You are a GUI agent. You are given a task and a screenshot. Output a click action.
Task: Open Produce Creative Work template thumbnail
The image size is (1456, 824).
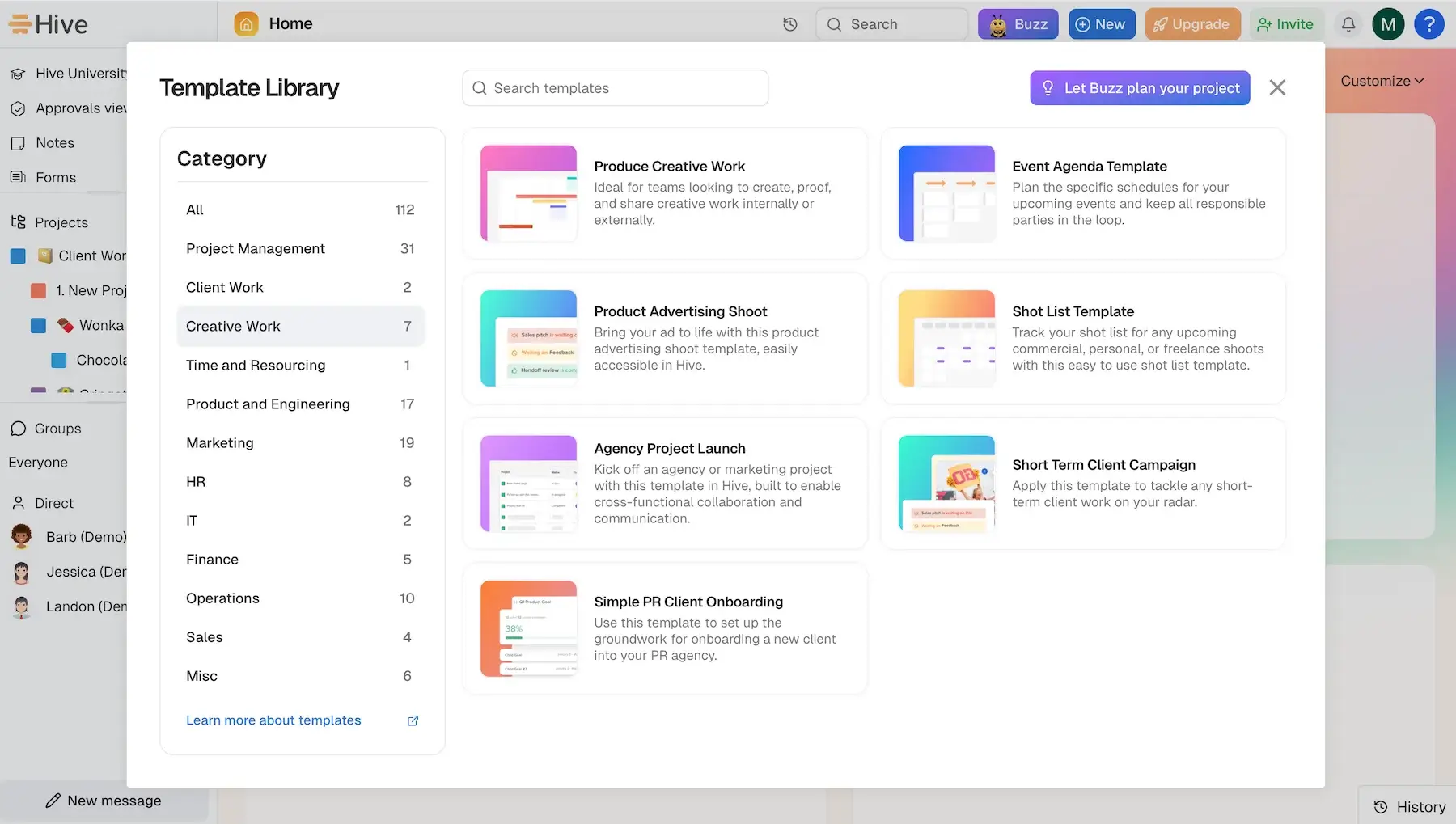point(528,193)
